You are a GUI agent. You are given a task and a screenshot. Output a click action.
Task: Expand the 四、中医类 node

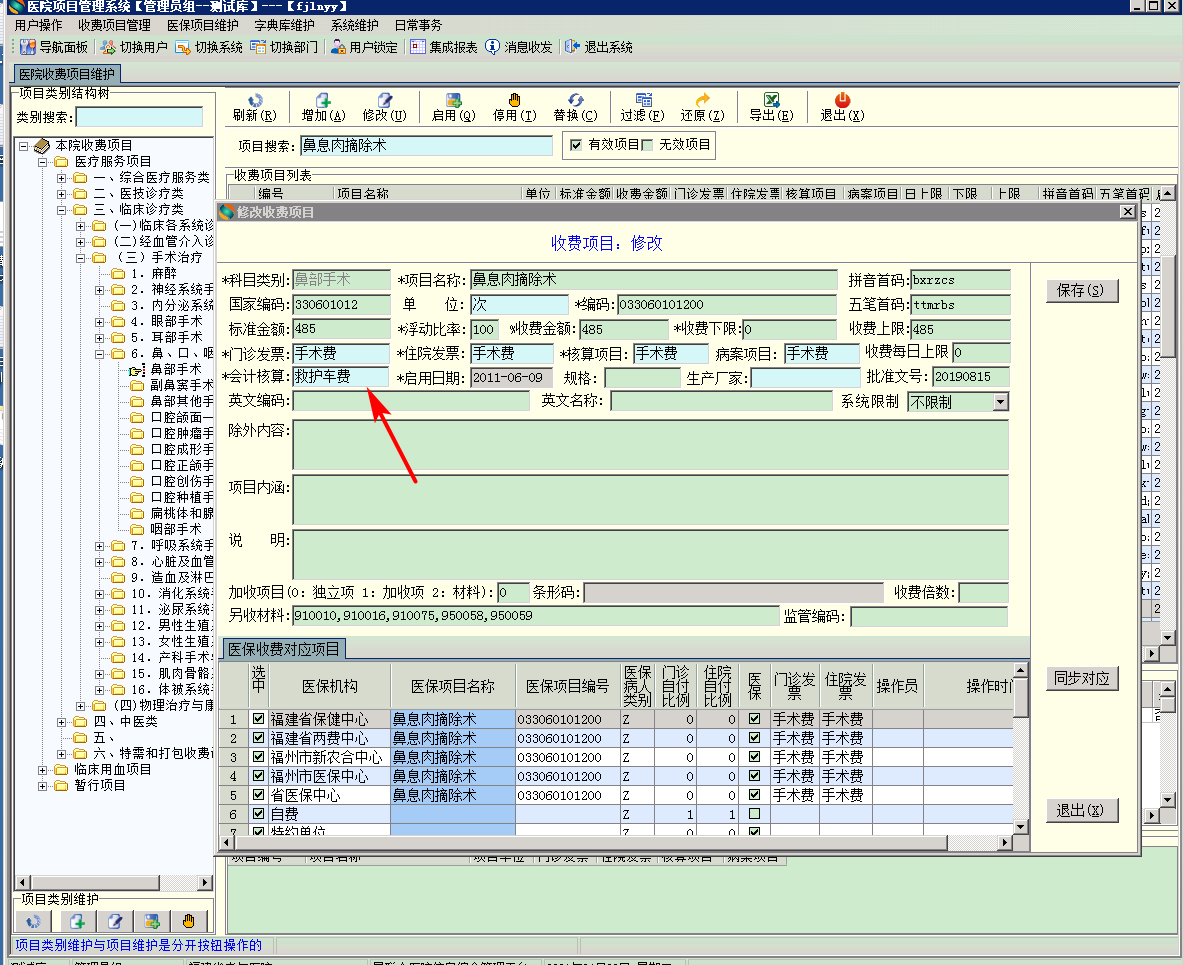pyautogui.click(x=62, y=722)
